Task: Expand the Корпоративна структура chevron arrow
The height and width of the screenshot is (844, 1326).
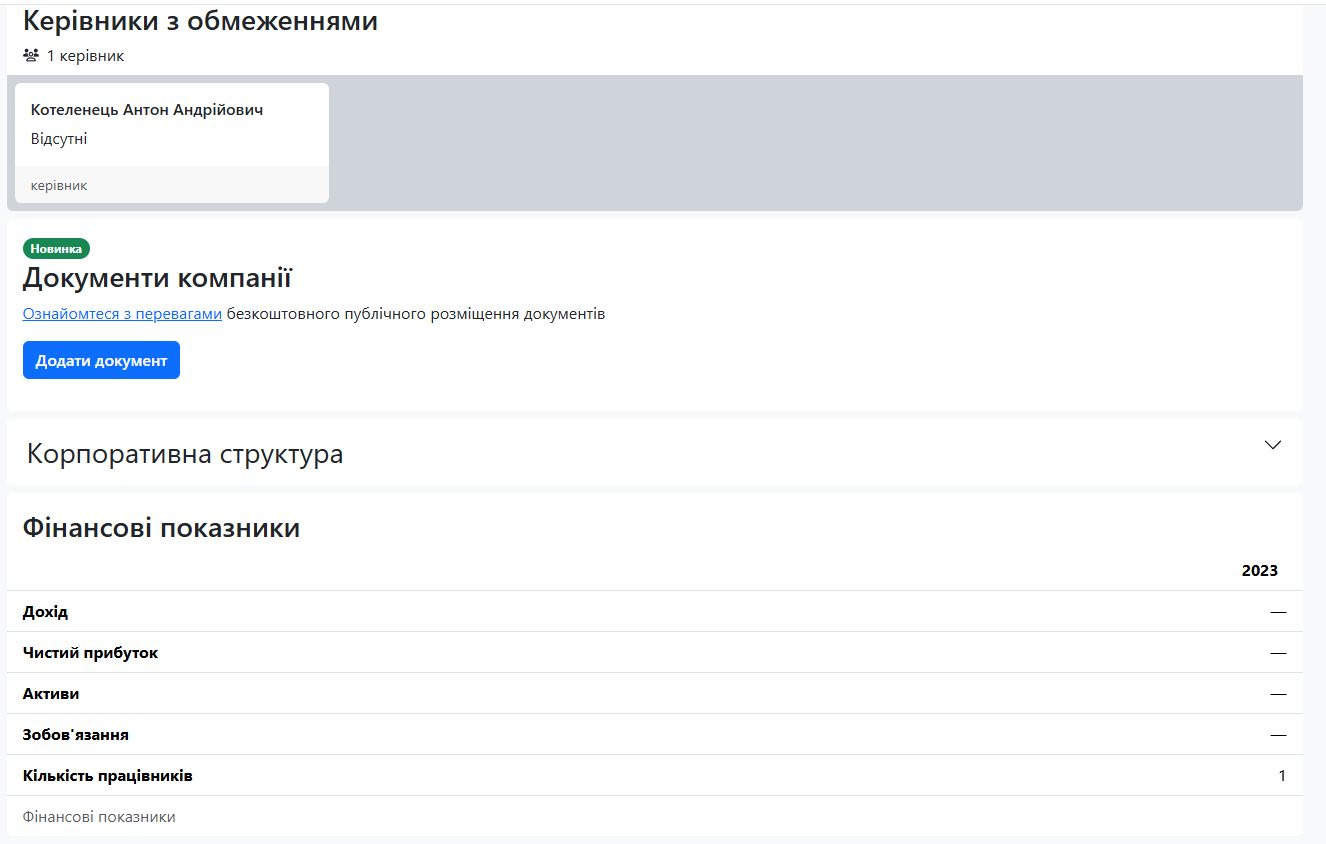Action: [1272, 445]
